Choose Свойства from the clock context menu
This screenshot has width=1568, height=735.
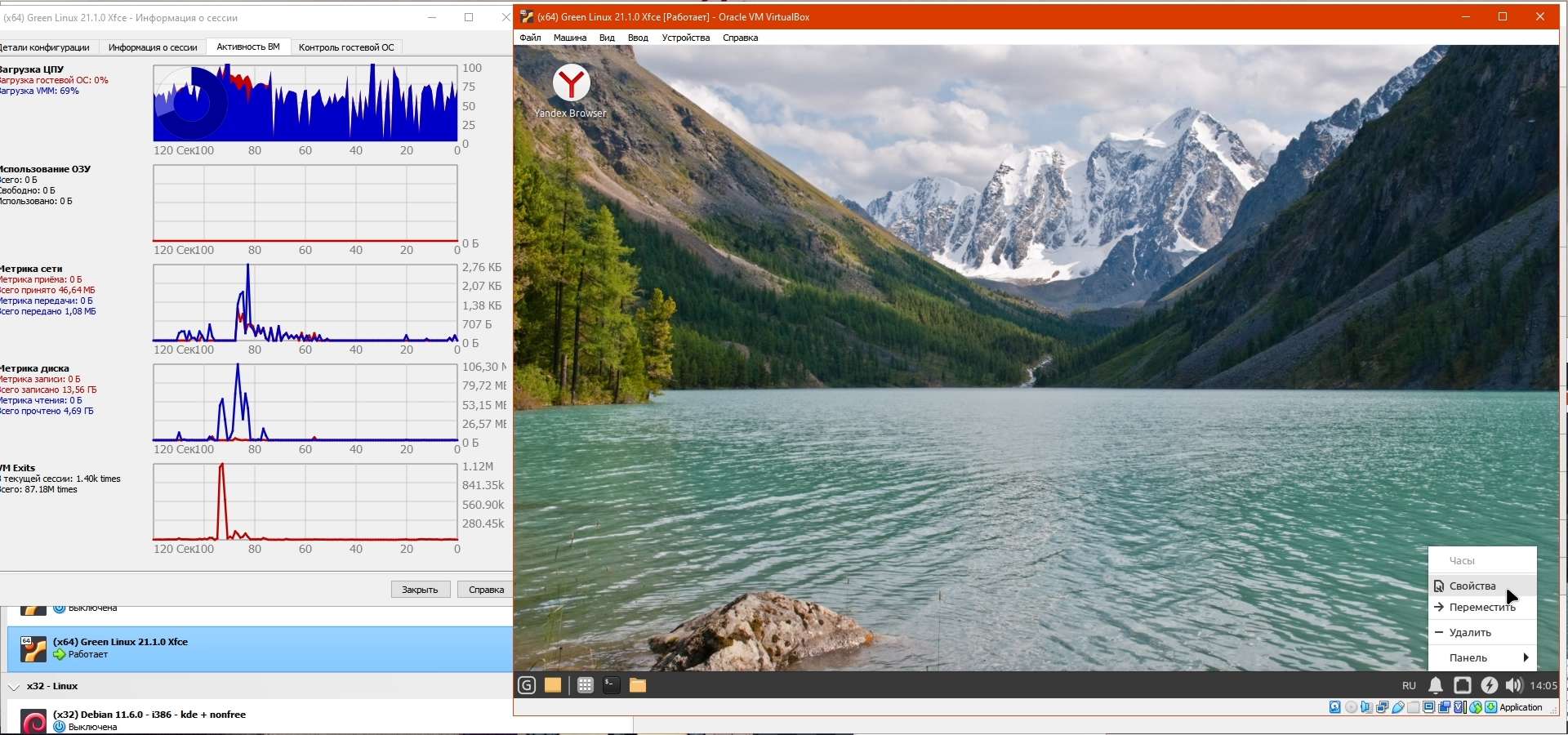tap(1482, 586)
